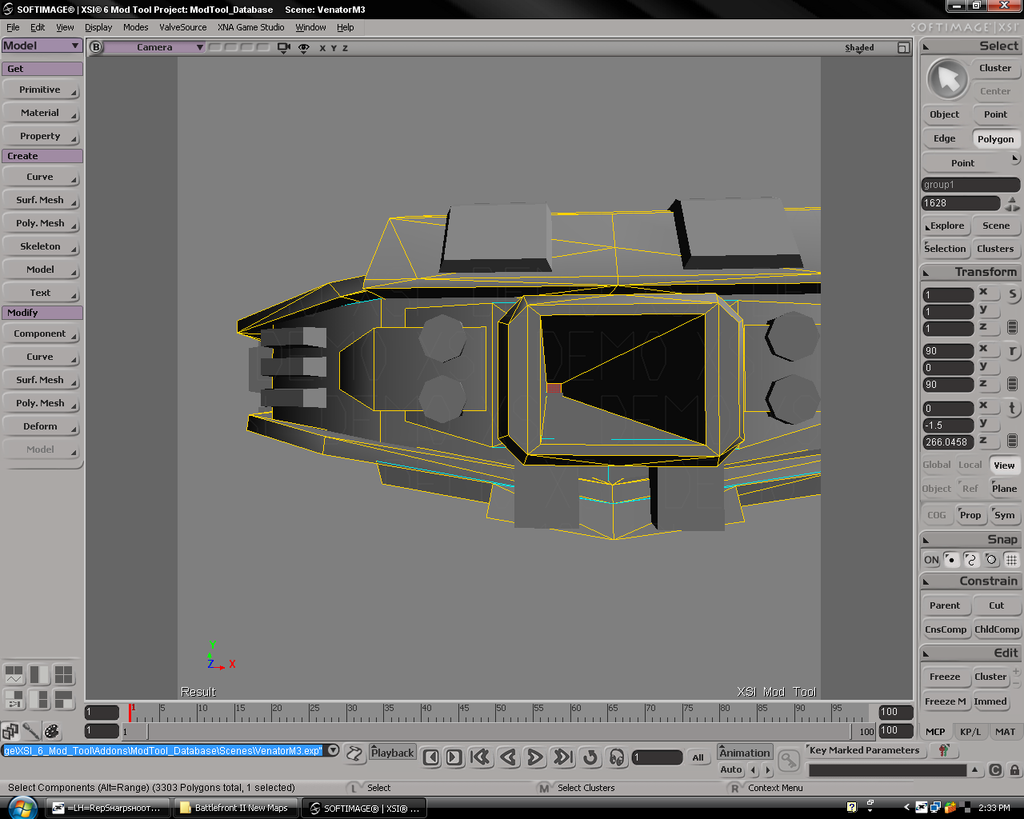
Task: Toggle snap ON button
Action: pos(931,560)
